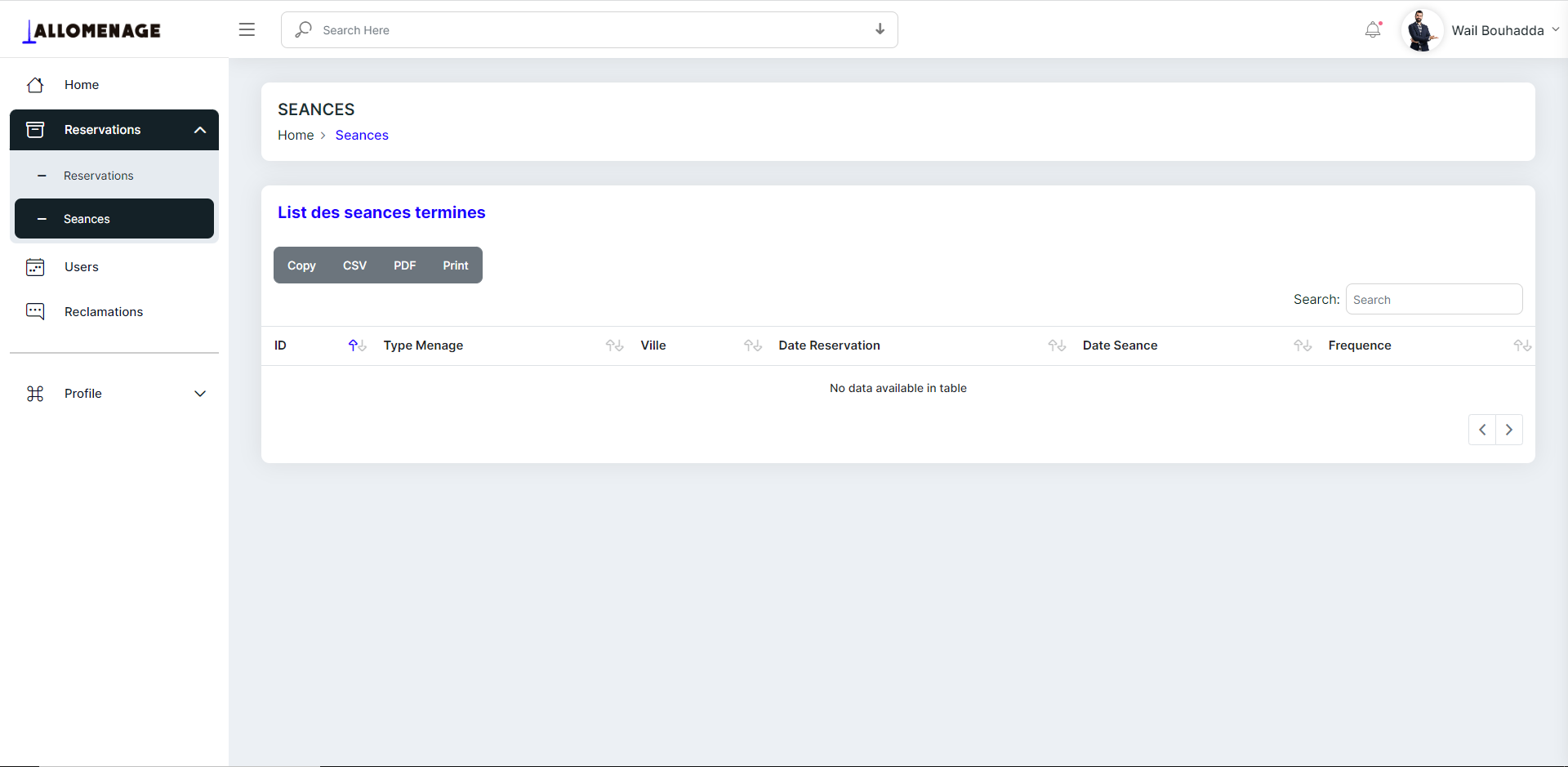Go to next table page

[x=1509, y=430]
